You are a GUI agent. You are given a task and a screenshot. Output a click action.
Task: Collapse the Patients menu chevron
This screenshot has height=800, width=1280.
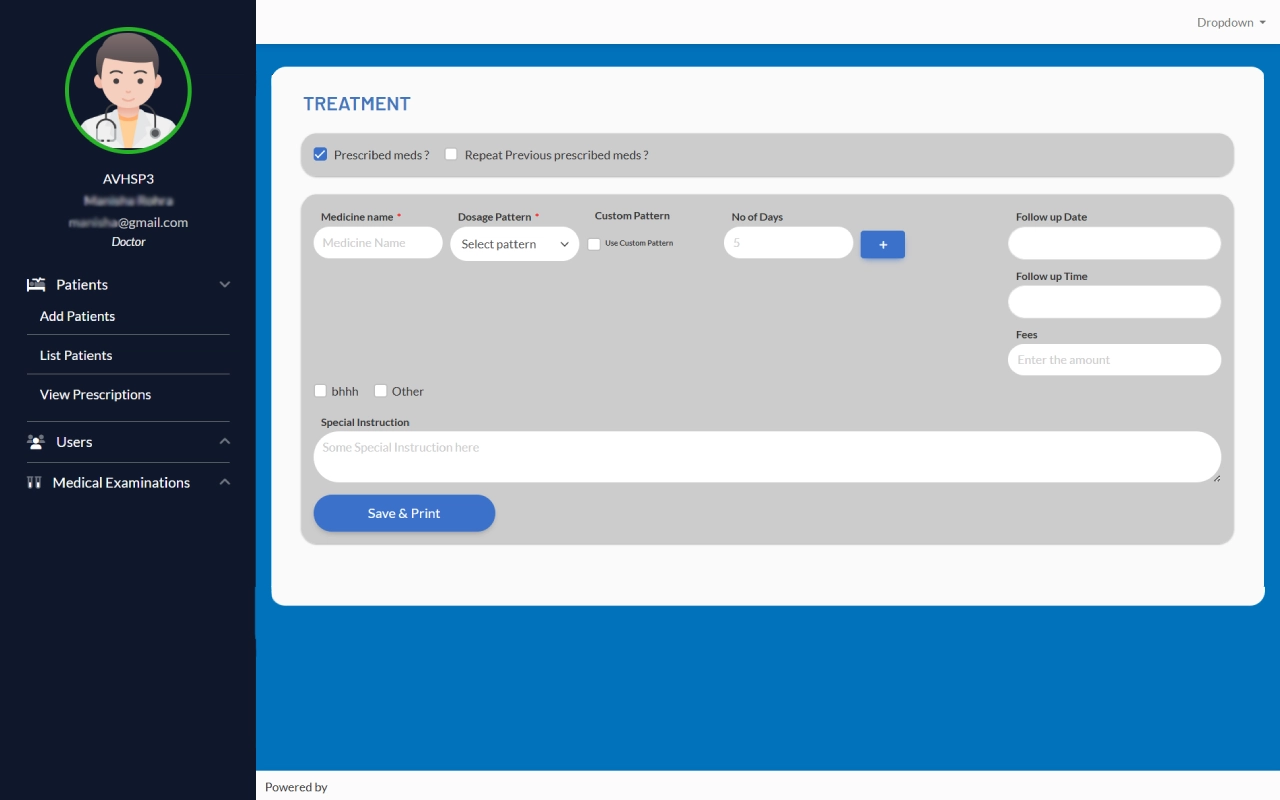pyautogui.click(x=224, y=285)
